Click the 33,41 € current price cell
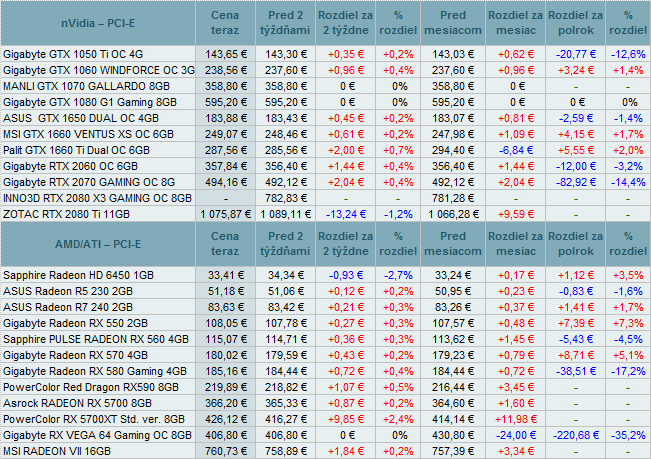The height and width of the screenshot is (459, 651). coord(225,275)
